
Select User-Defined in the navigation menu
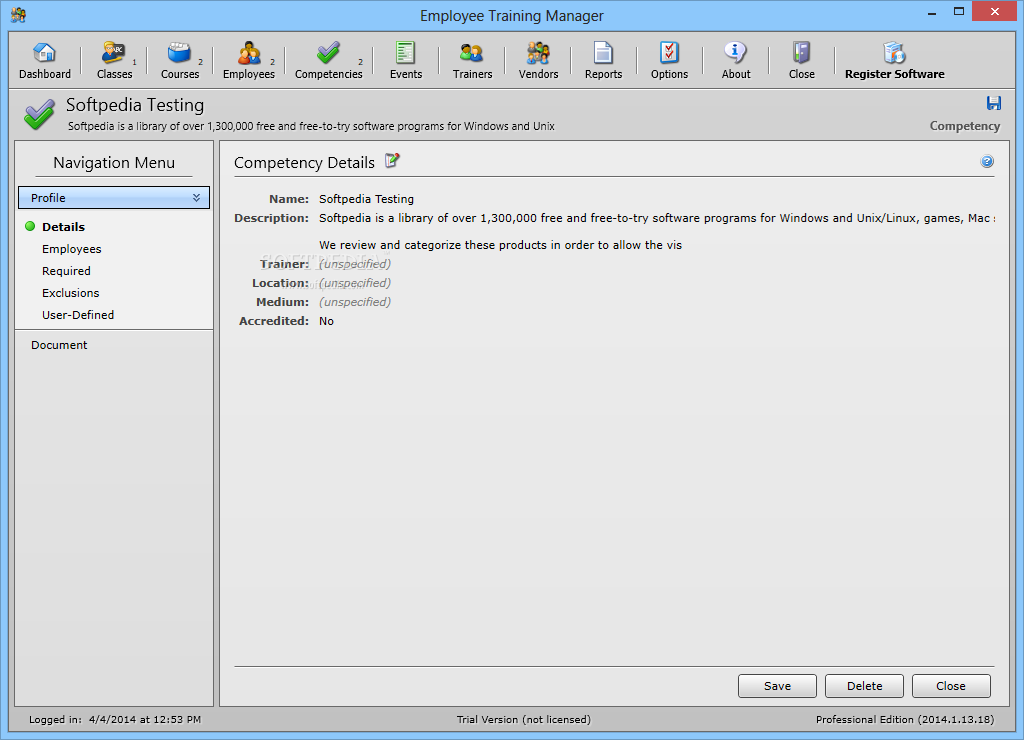(78, 315)
